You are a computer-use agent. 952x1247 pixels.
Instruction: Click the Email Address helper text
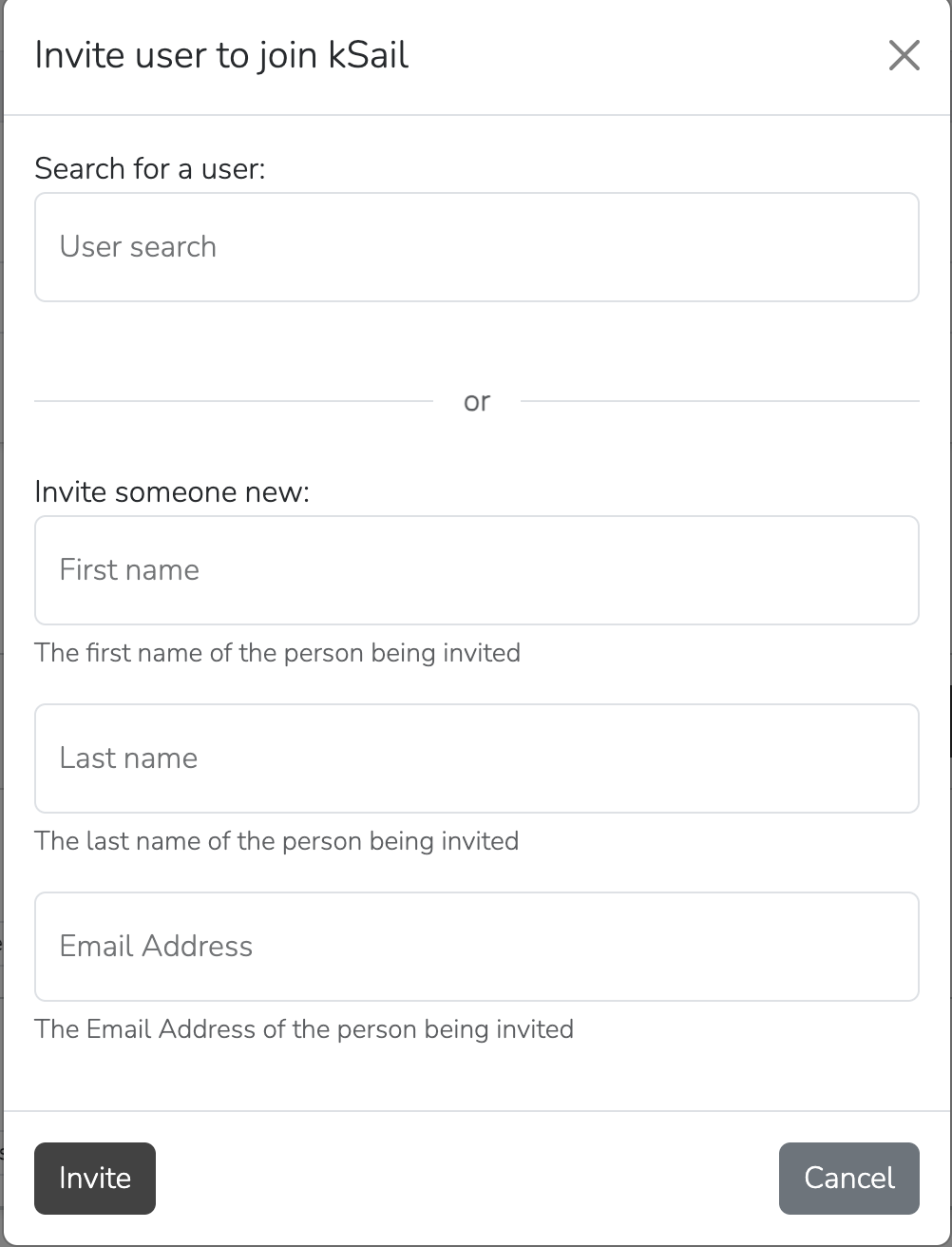tap(304, 1029)
